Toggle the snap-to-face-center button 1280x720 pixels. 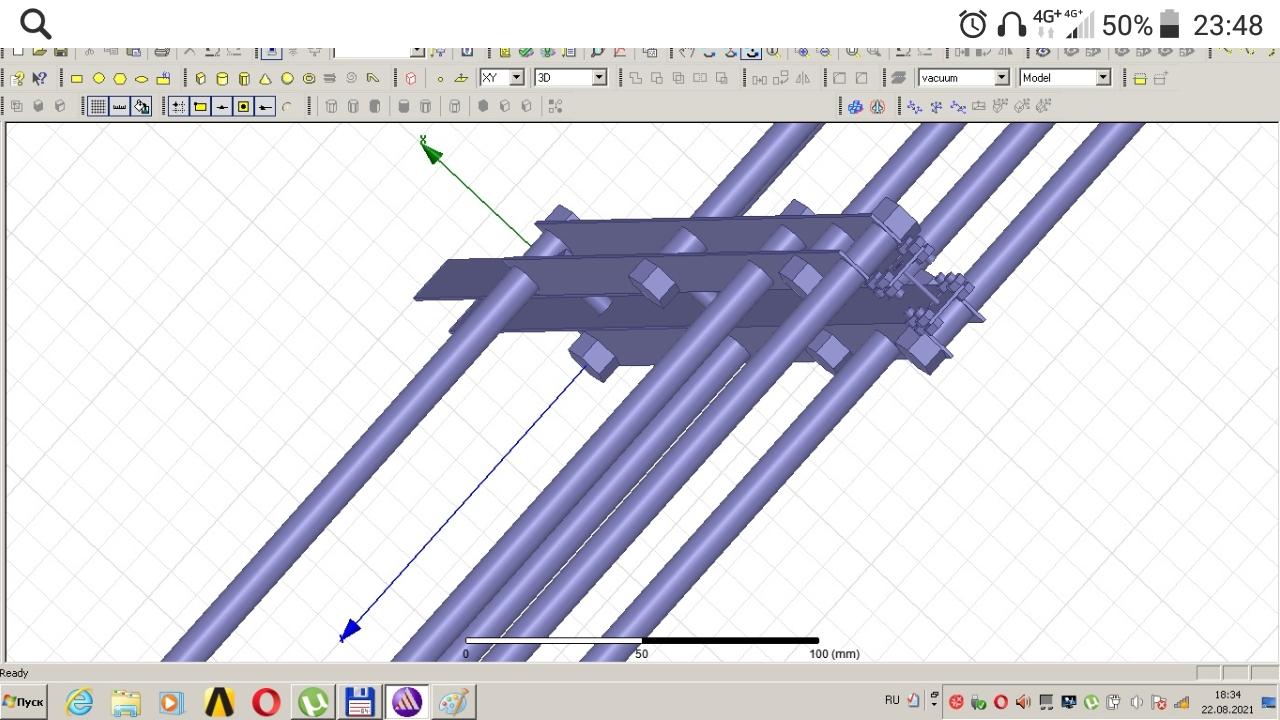pos(243,106)
